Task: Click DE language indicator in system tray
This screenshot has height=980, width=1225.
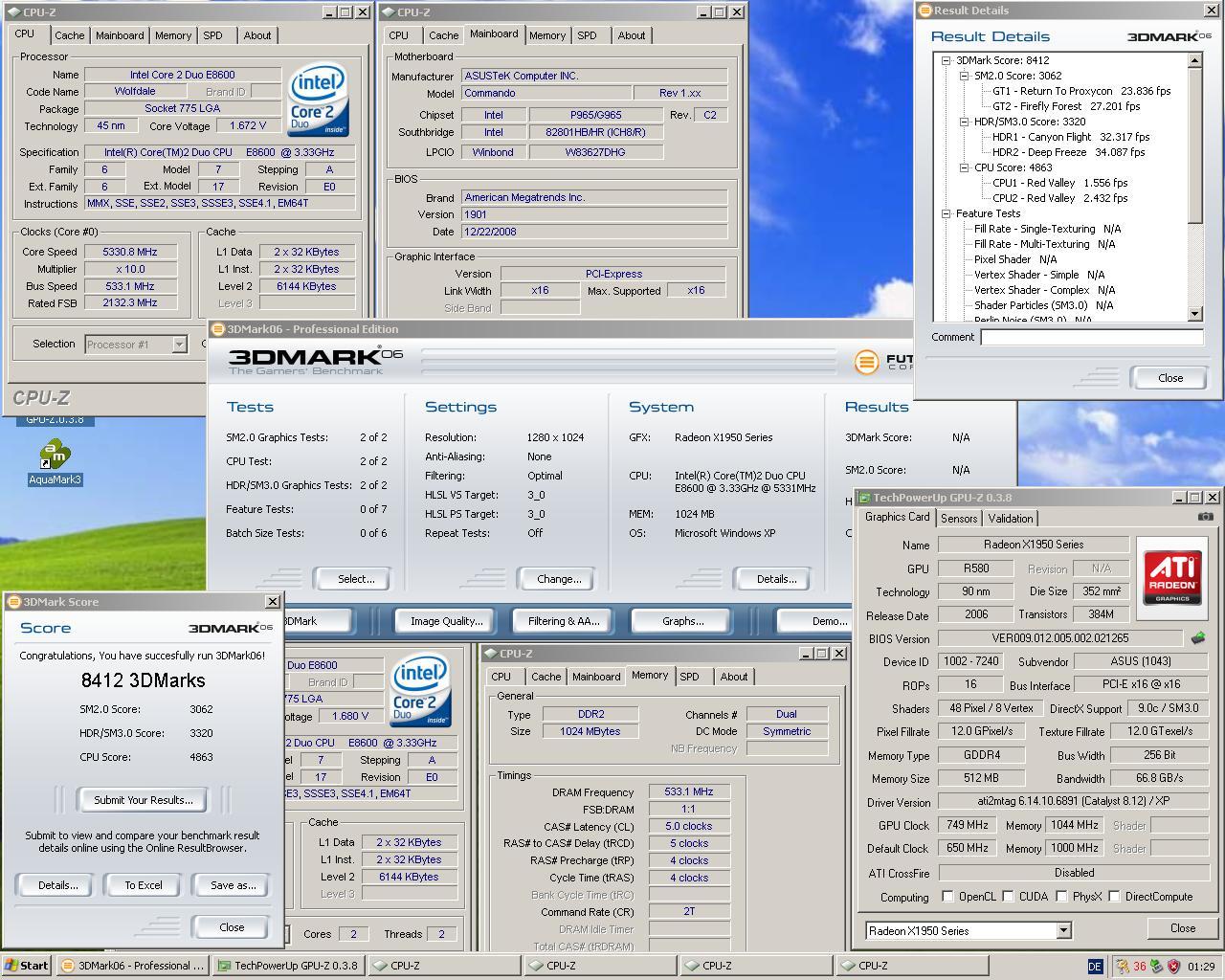Action: coord(1096,967)
